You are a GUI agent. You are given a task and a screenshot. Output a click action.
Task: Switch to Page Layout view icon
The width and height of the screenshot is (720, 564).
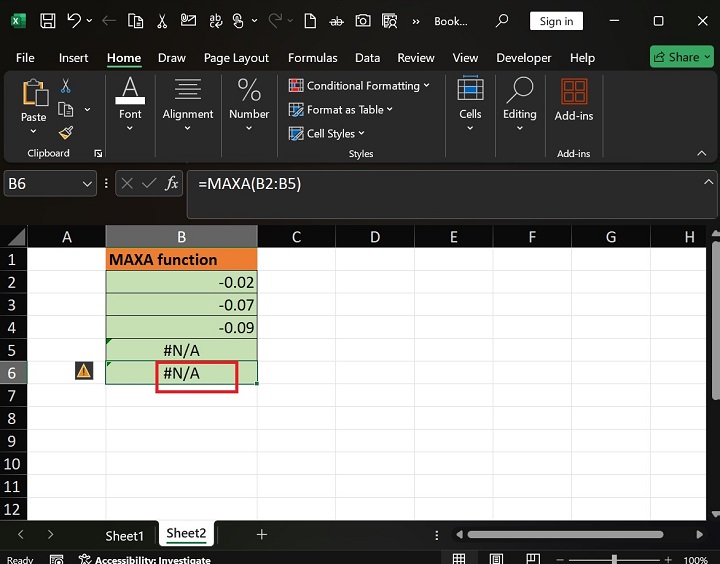(496, 559)
